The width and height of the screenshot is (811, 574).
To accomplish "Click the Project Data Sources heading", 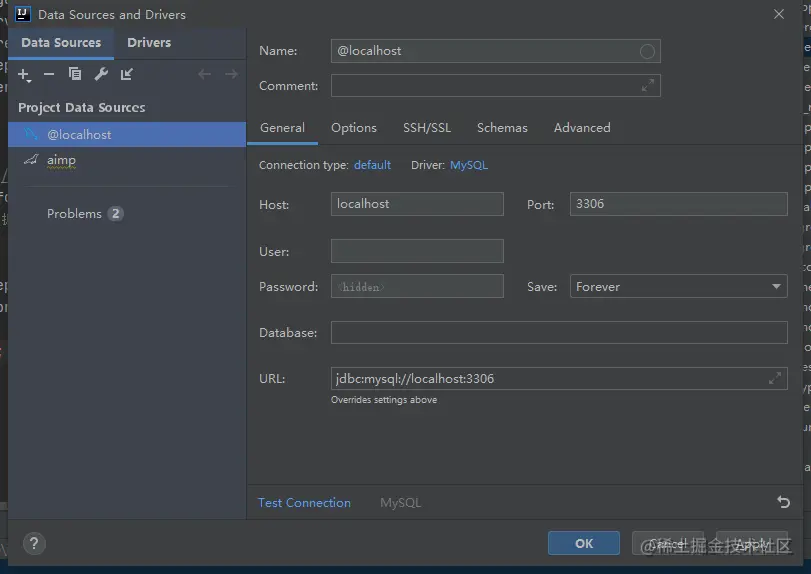I will (82, 108).
